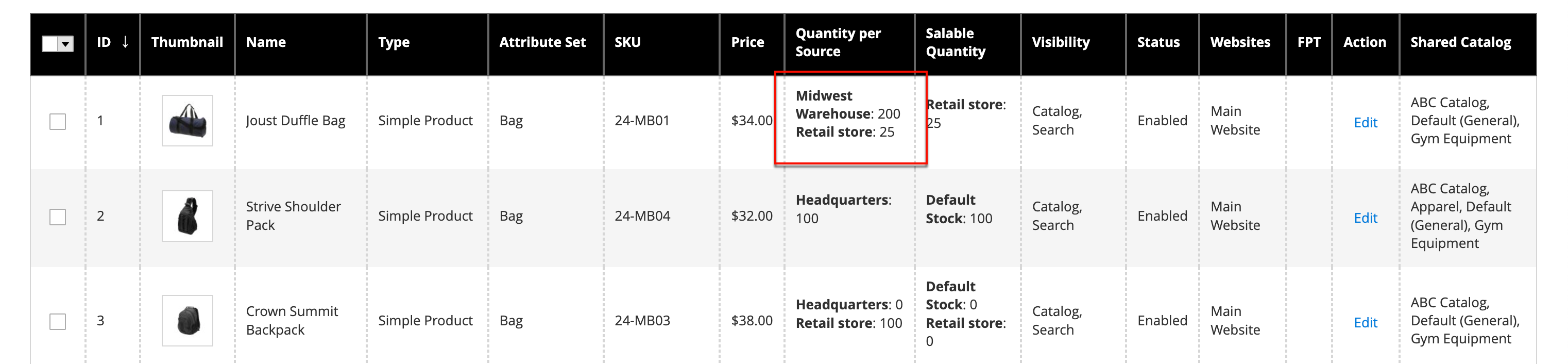Screen dimensions: 1568x364
Task: Sort products by Status column header
Action: (x=1158, y=42)
